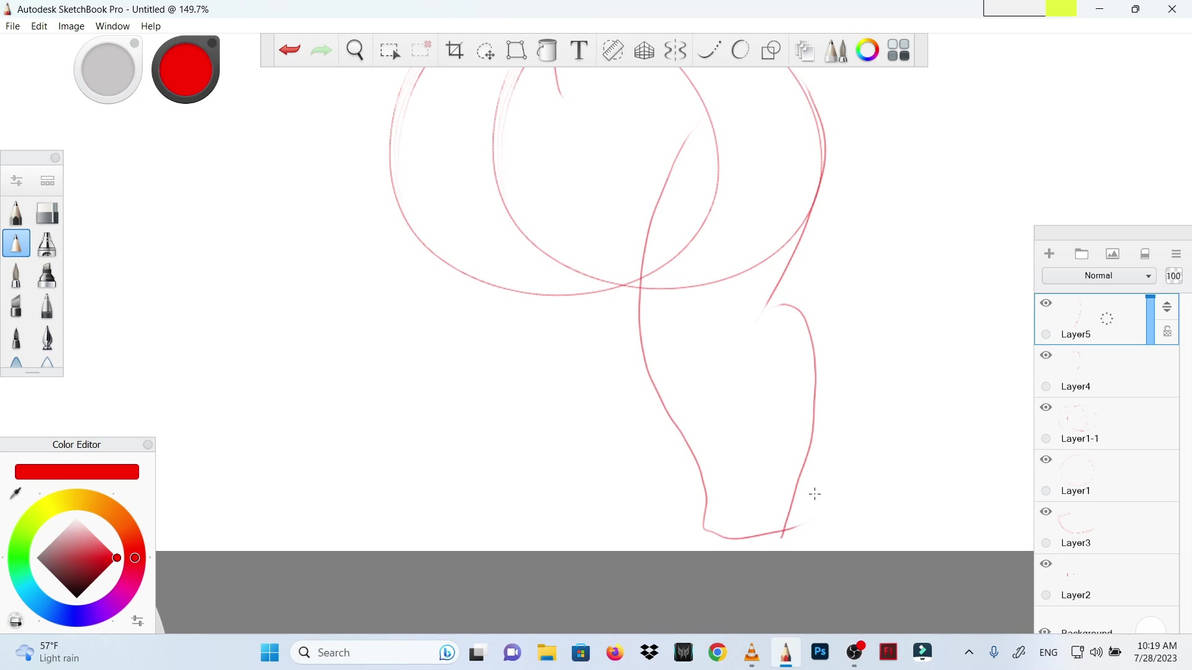This screenshot has width=1192, height=670.
Task: Open the weather widget Light rain
Action: (48, 652)
